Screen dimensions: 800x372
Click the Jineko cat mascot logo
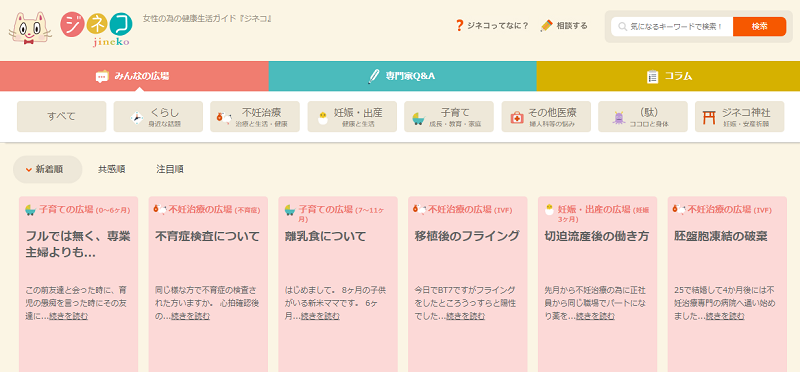[x=30, y=29]
